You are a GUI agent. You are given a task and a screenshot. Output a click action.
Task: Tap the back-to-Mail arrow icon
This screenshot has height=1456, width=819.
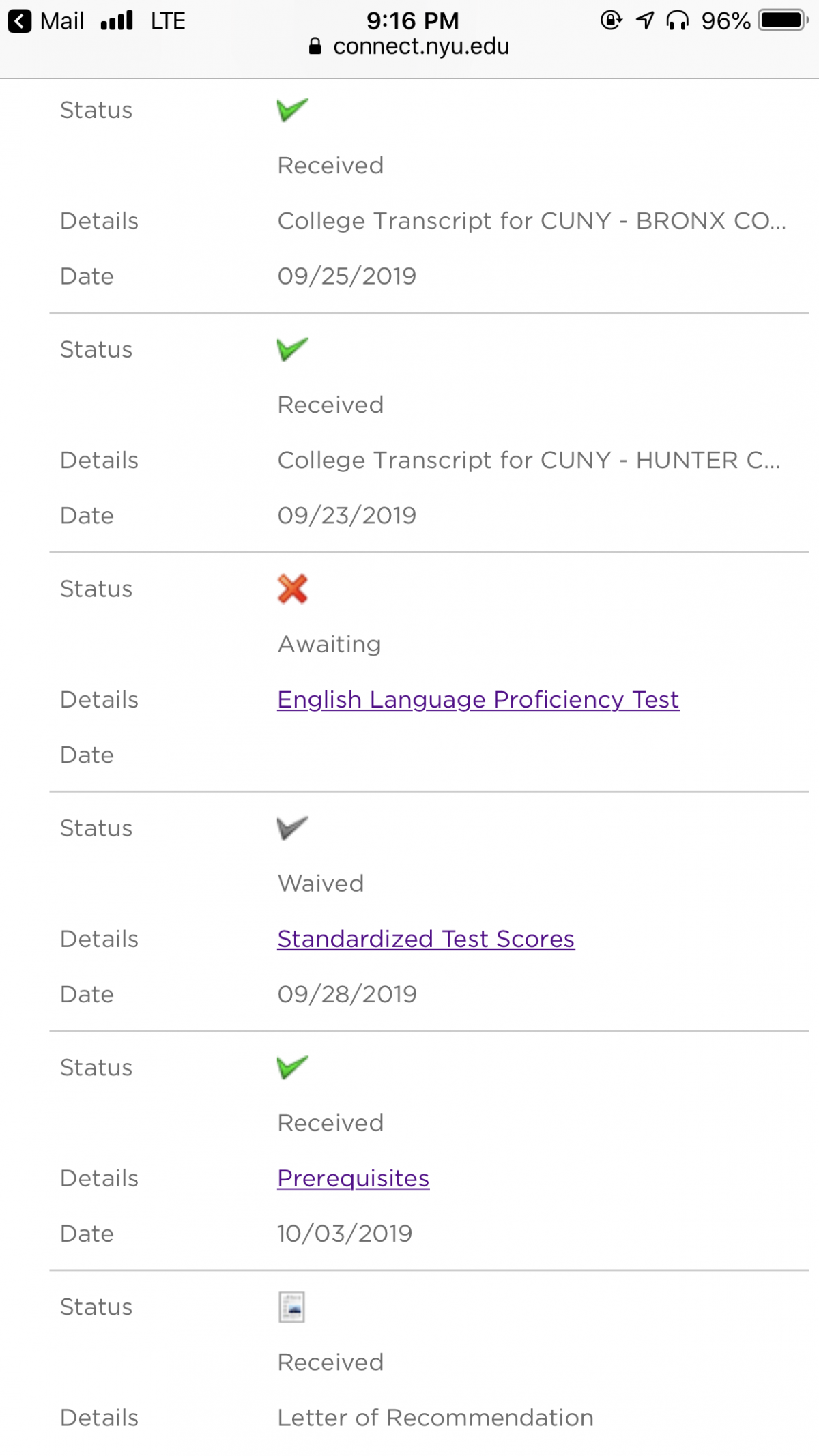[20, 21]
